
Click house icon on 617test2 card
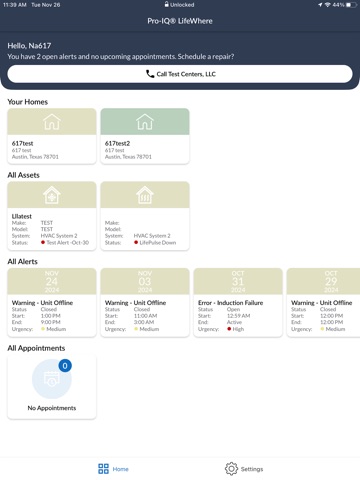point(145,122)
